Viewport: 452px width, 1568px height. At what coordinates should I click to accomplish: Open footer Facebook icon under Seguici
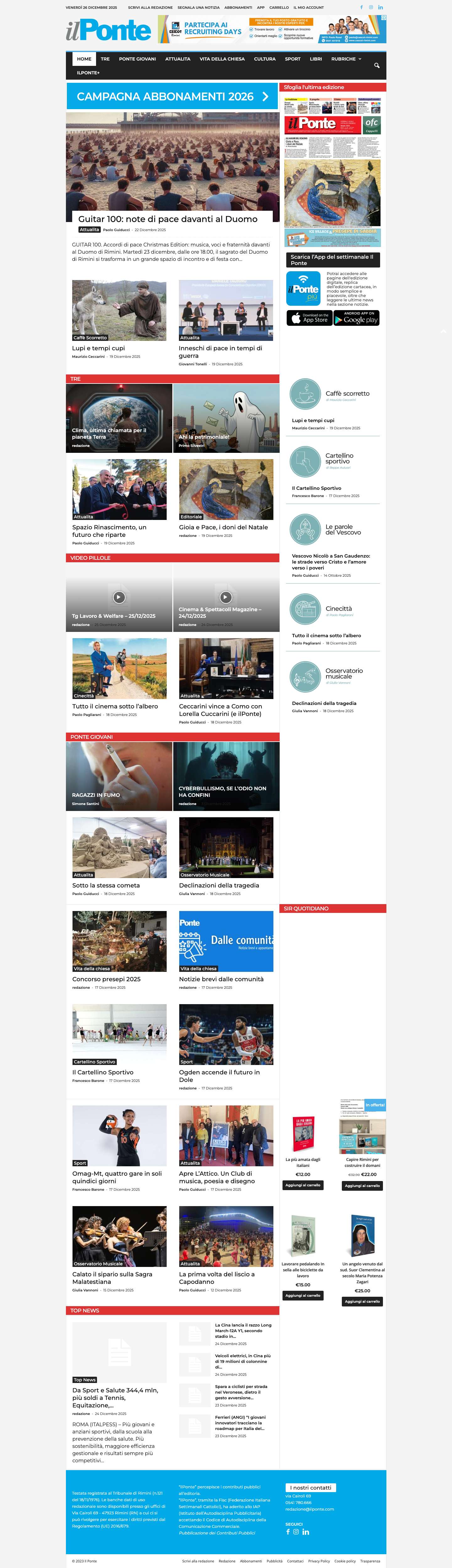[x=288, y=1532]
